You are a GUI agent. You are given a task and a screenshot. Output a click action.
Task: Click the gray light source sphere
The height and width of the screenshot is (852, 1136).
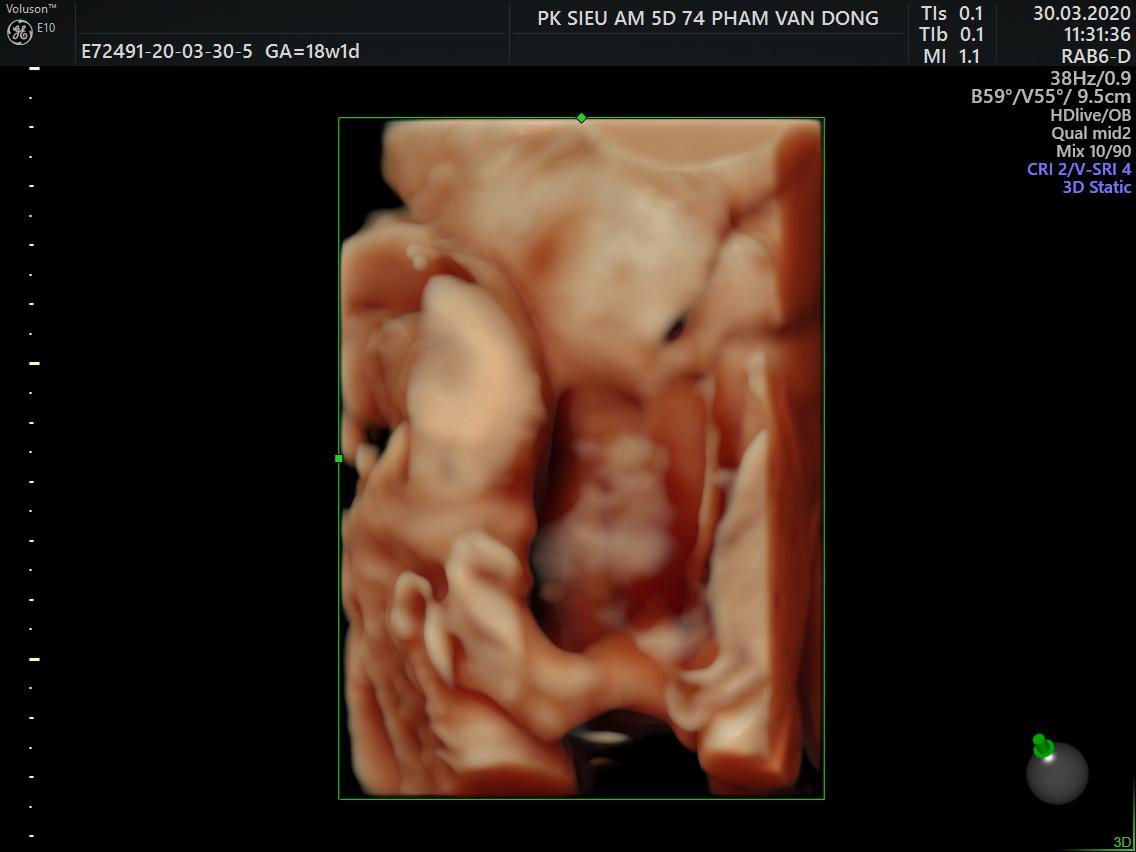[x=1058, y=773]
